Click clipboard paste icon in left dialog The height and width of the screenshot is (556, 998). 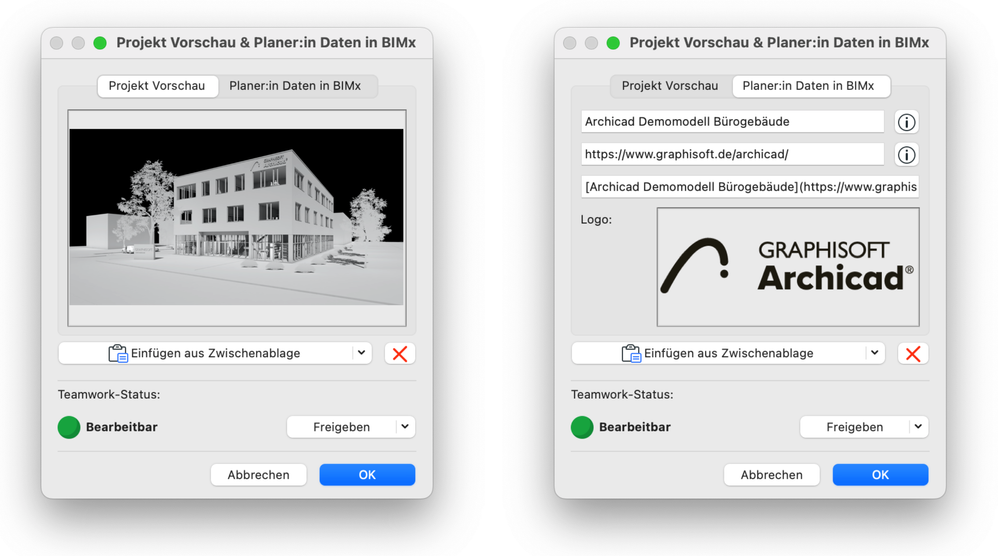click(118, 353)
